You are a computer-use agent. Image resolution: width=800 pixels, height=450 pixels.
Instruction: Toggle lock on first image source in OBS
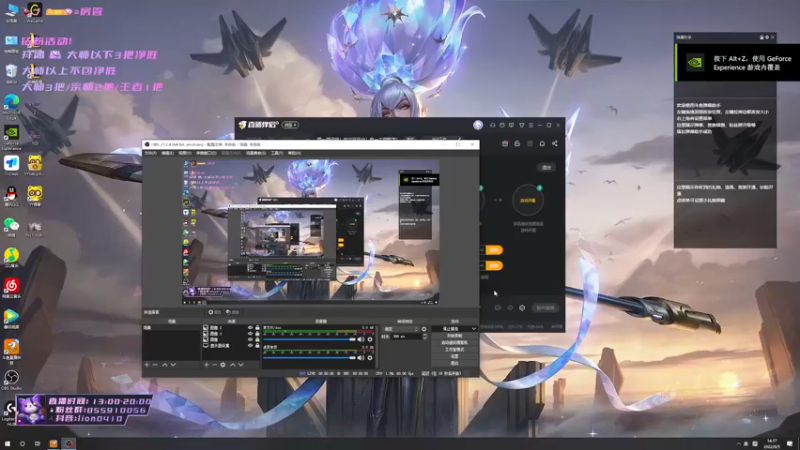click(x=257, y=328)
